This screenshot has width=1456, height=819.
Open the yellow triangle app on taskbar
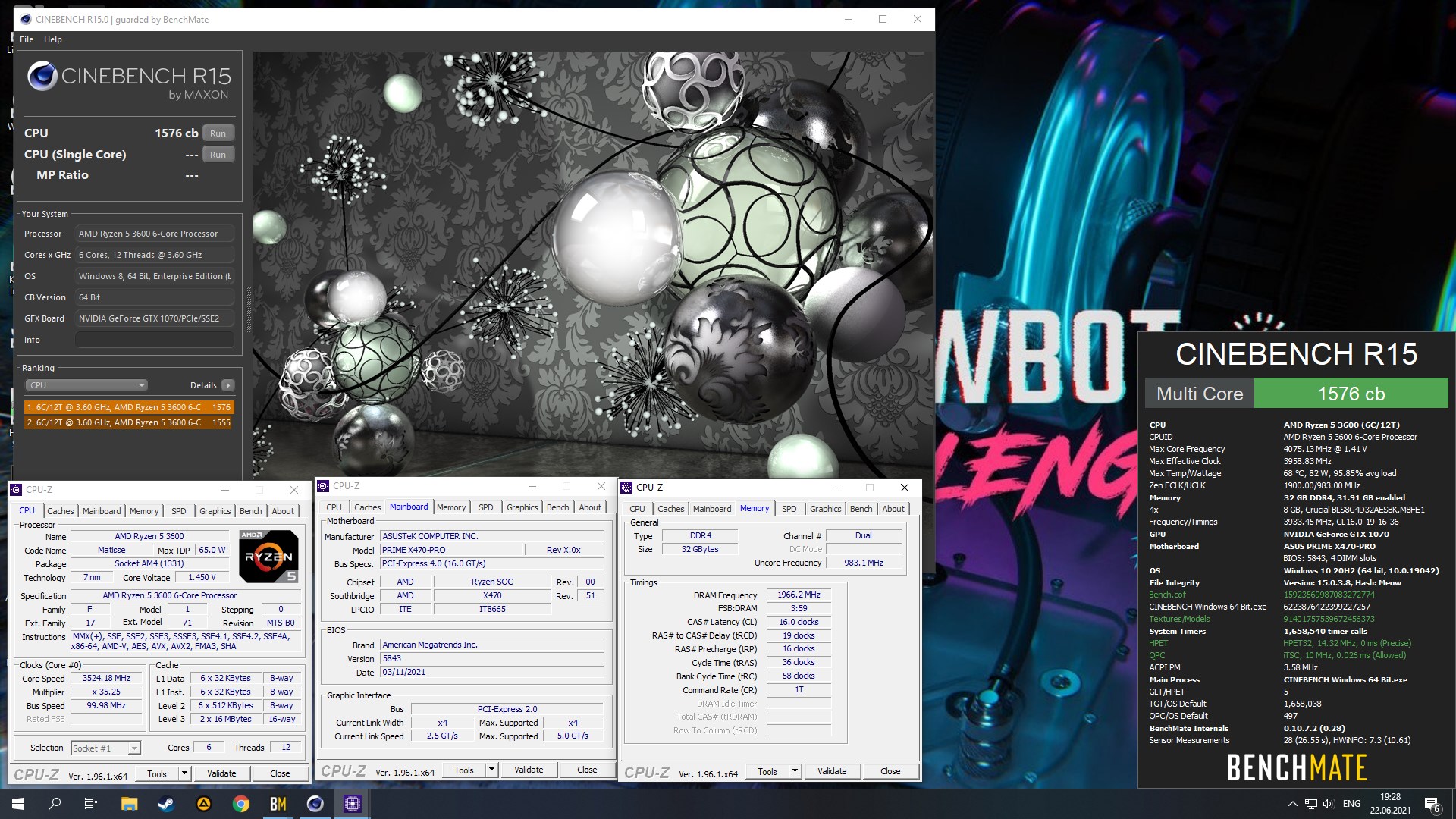(203, 804)
